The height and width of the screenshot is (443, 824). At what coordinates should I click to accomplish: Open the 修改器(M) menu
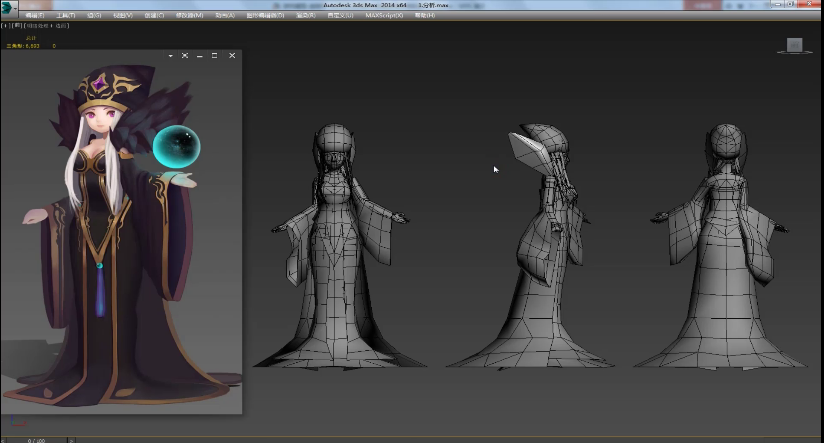coord(189,16)
